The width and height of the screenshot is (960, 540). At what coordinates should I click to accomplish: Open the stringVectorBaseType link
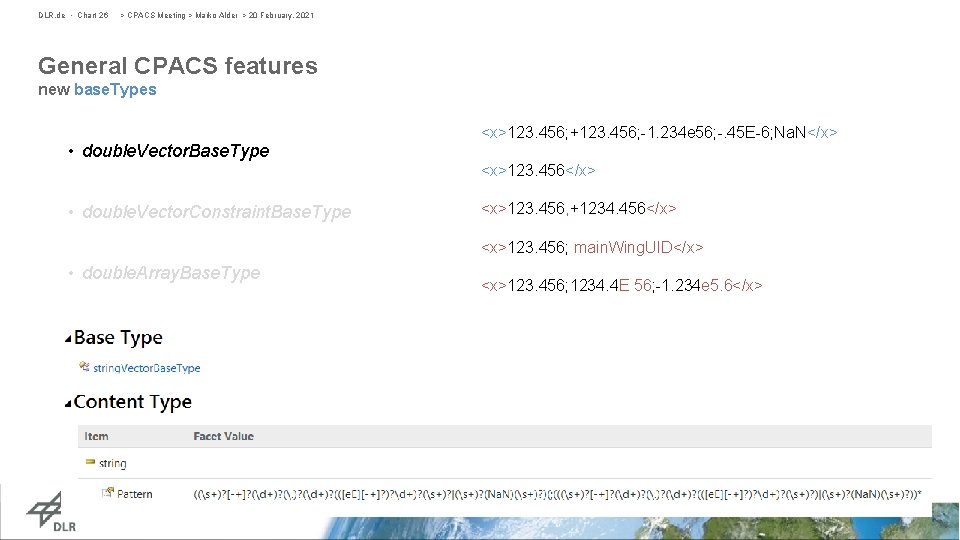pyautogui.click(x=146, y=368)
